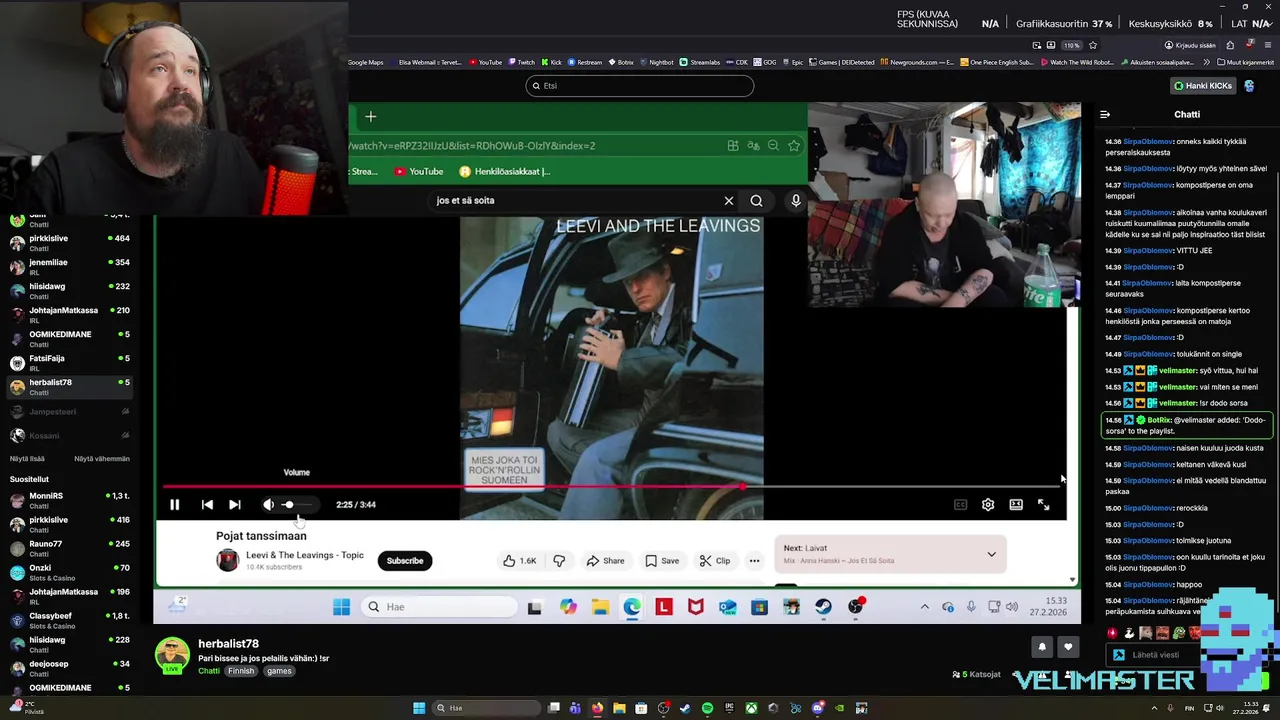Open the profile avatar next to Hanki KICKs
This screenshot has height=720, width=1280.
(x=1249, y=86)
